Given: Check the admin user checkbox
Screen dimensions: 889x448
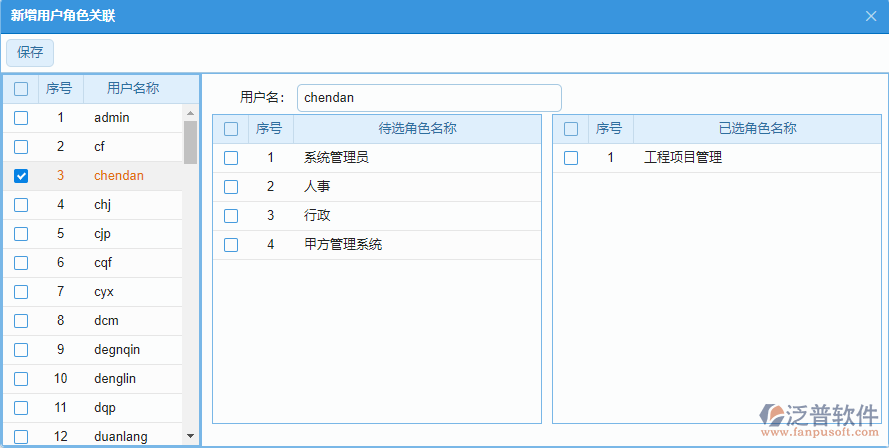Looking at the screenshot, I should coord(21,118).
